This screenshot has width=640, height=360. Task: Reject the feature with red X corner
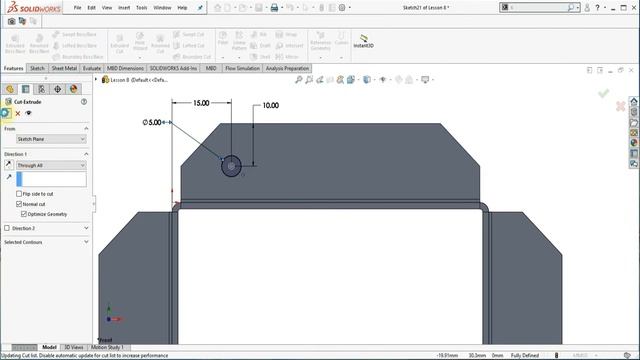pyautogui.click(x=620, y=106)
